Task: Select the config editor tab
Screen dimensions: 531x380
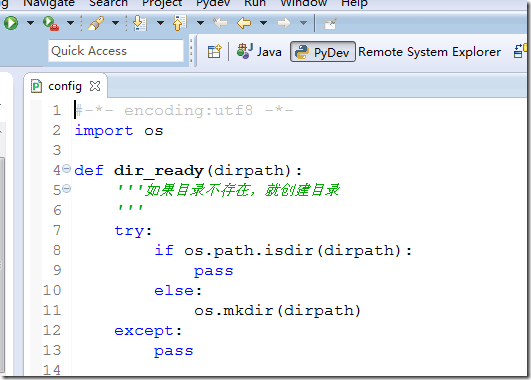Action: click(64, 86)
